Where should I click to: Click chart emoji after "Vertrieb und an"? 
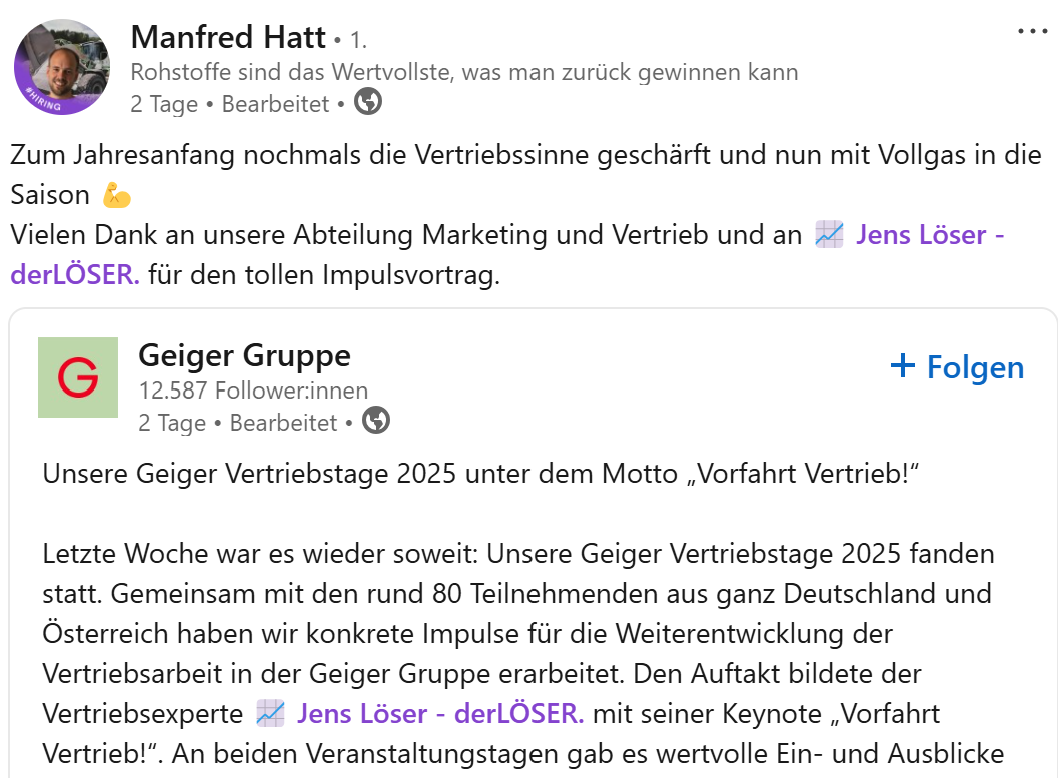point(829,235)
